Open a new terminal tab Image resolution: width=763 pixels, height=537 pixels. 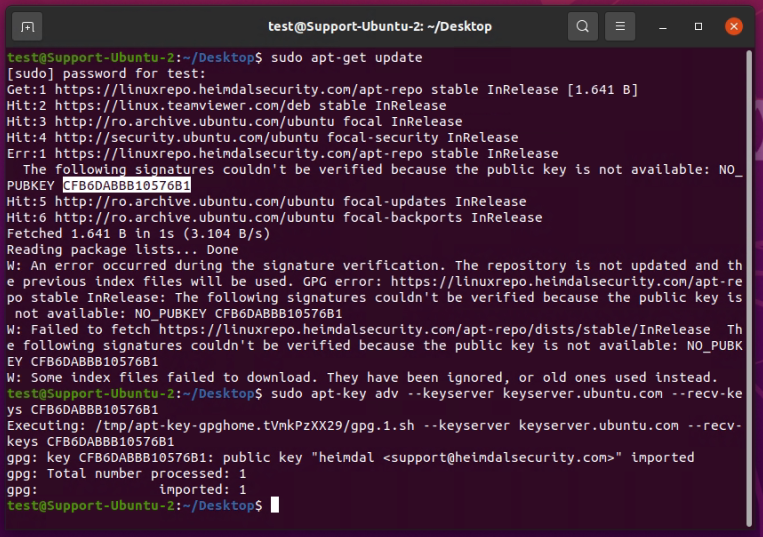27,26
